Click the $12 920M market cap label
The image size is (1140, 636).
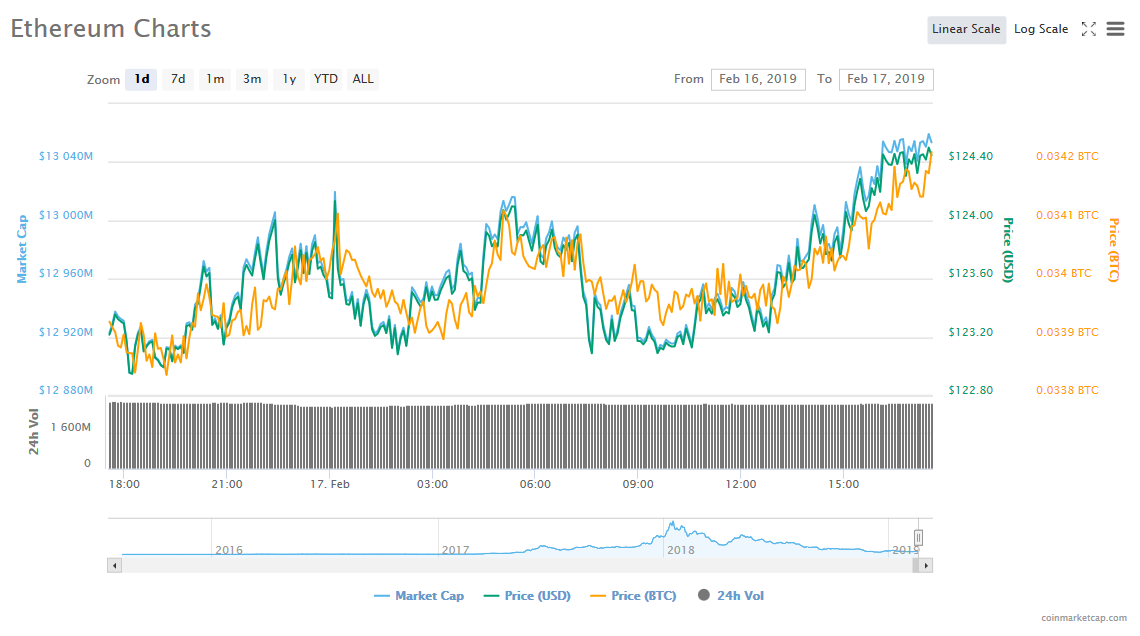66,332
